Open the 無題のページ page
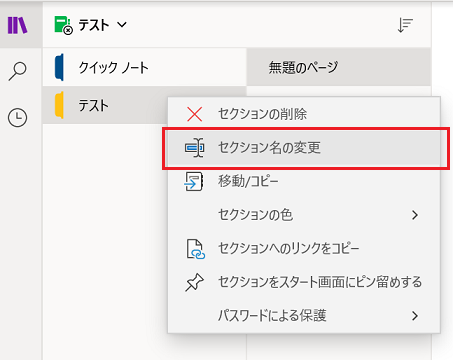 339,67
